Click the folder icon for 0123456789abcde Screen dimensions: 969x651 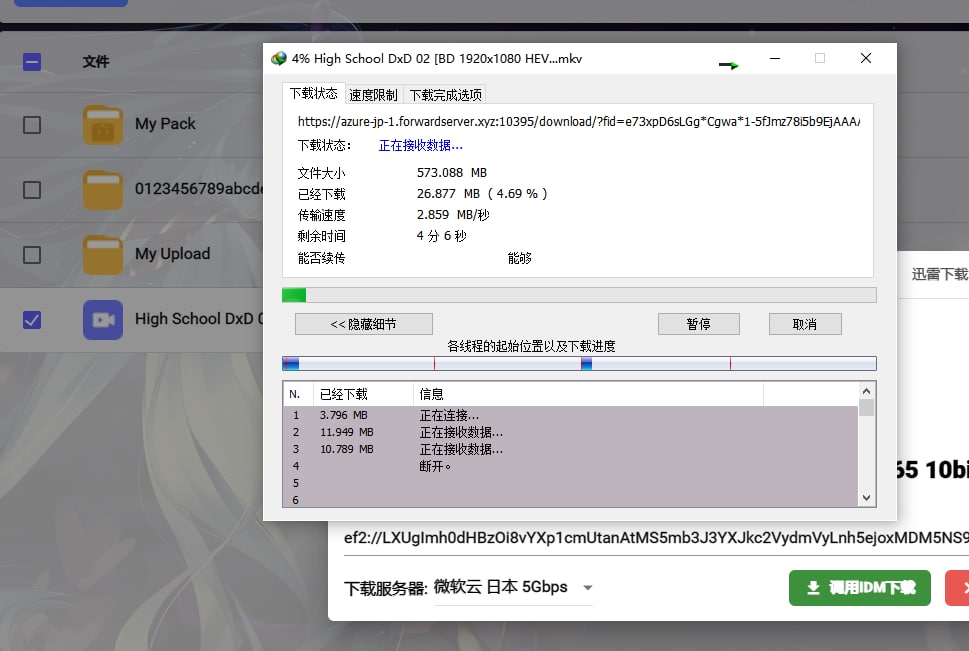[x=103, y=189]
